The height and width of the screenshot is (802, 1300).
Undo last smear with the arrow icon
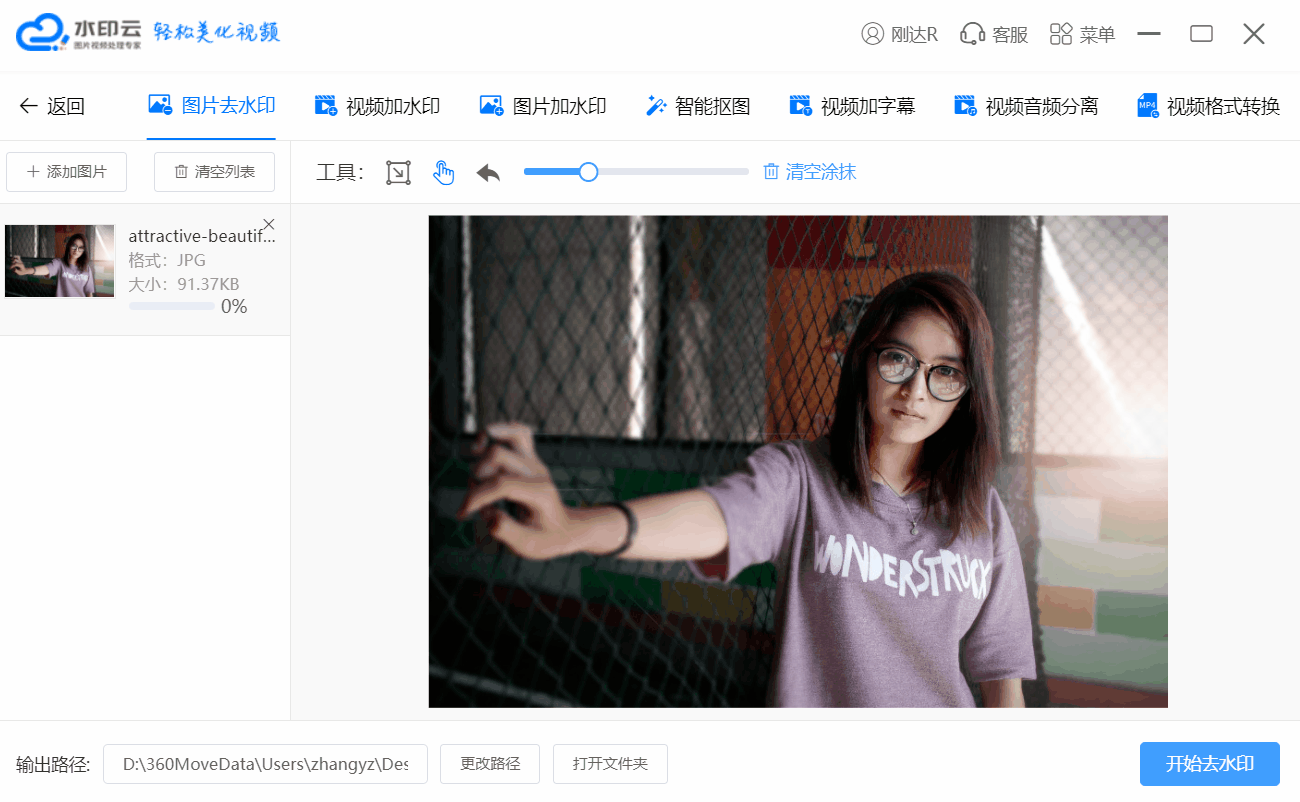coord(488,172)
